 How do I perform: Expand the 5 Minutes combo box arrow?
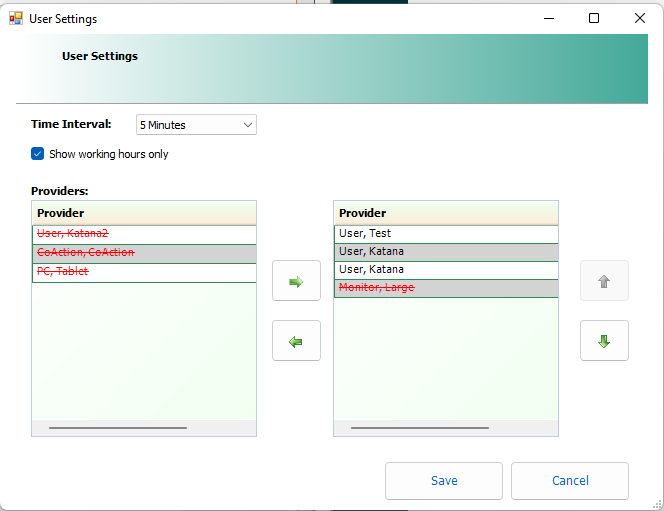coord(248,125)
